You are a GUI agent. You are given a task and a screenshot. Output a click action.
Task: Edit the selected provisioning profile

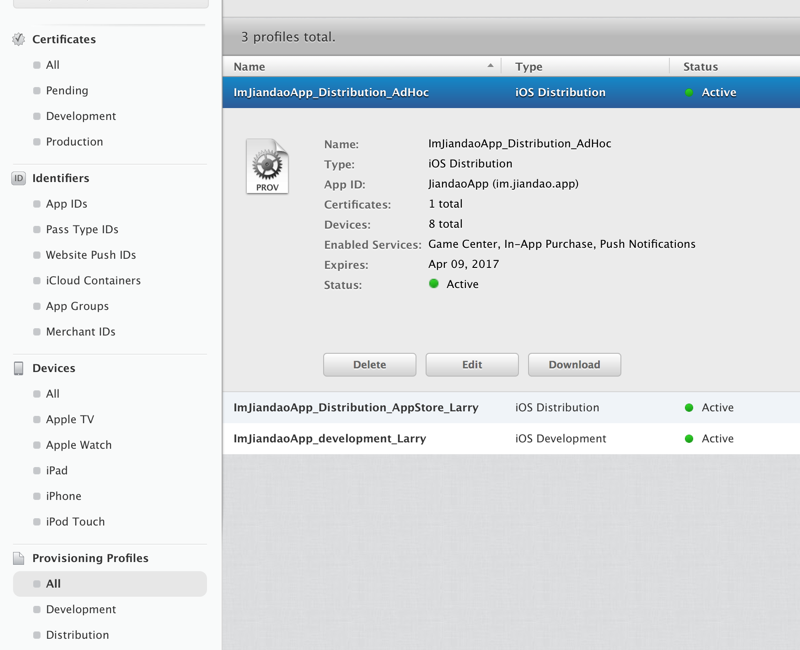click(472, 365)
